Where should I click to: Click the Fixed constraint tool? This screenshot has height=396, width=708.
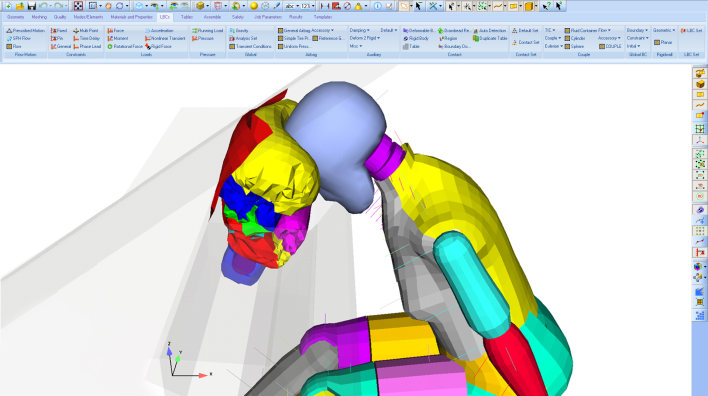(x=59, y=30)
